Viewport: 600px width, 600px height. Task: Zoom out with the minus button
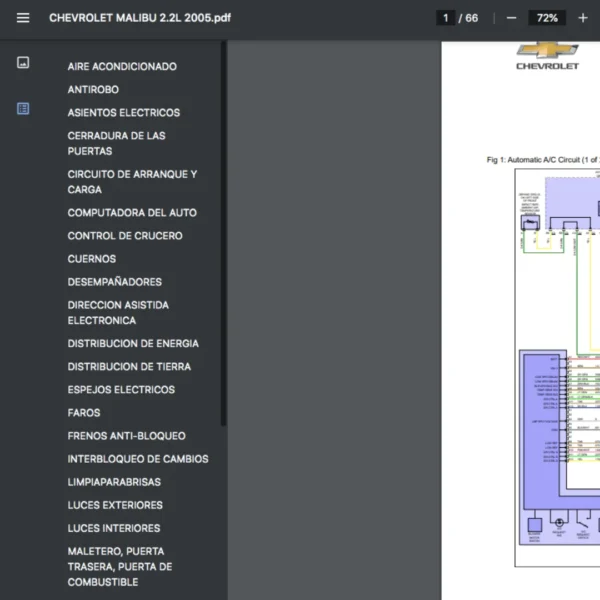click(x=512, y=18)
